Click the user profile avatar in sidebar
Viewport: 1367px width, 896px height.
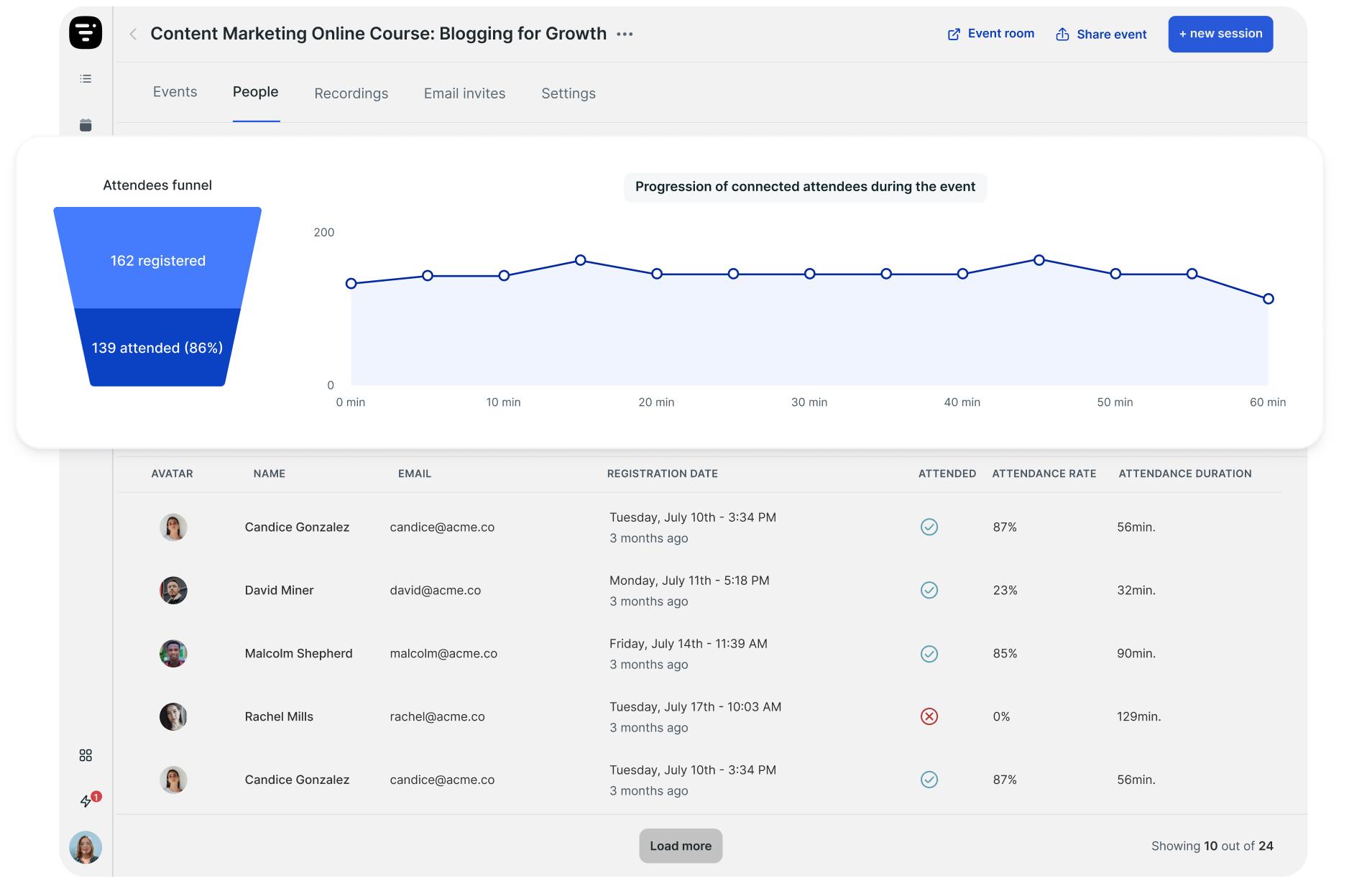pos(86,847)
